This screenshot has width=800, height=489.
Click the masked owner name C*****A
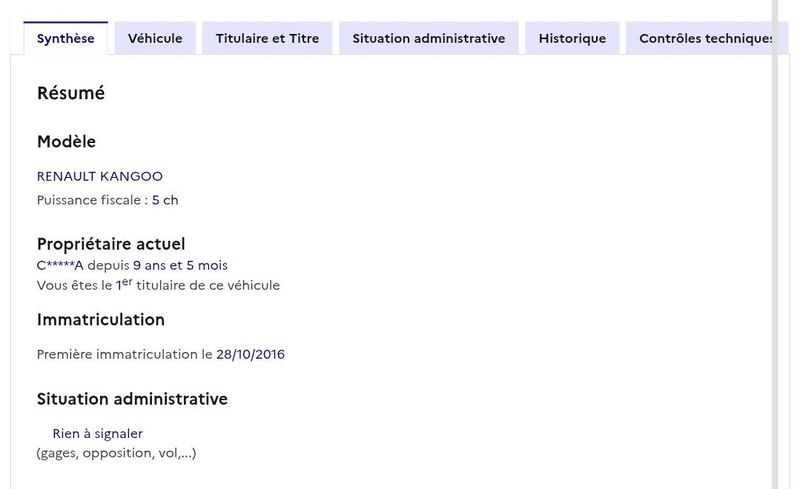[60, 265]
